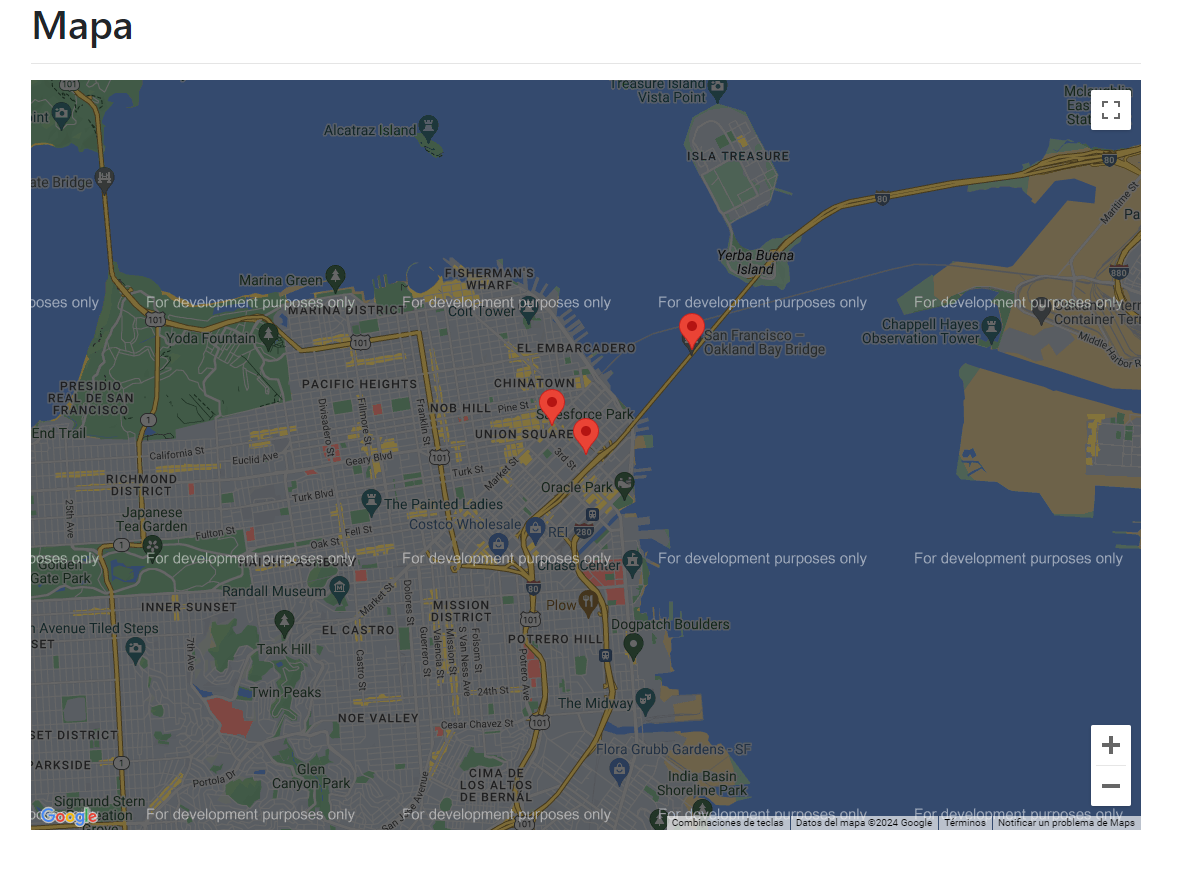Open the Chase Center venue icon
The height and width of the screenshot is (873, 1183).
632,561
